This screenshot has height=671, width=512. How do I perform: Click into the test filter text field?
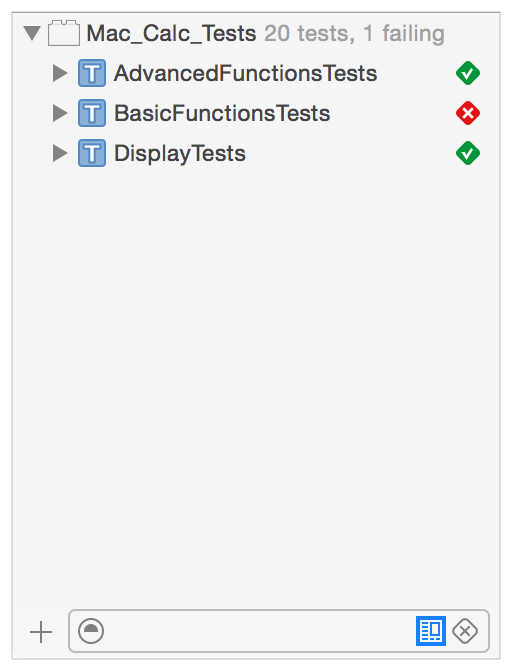pyautogui.click(x=259, y=631)
